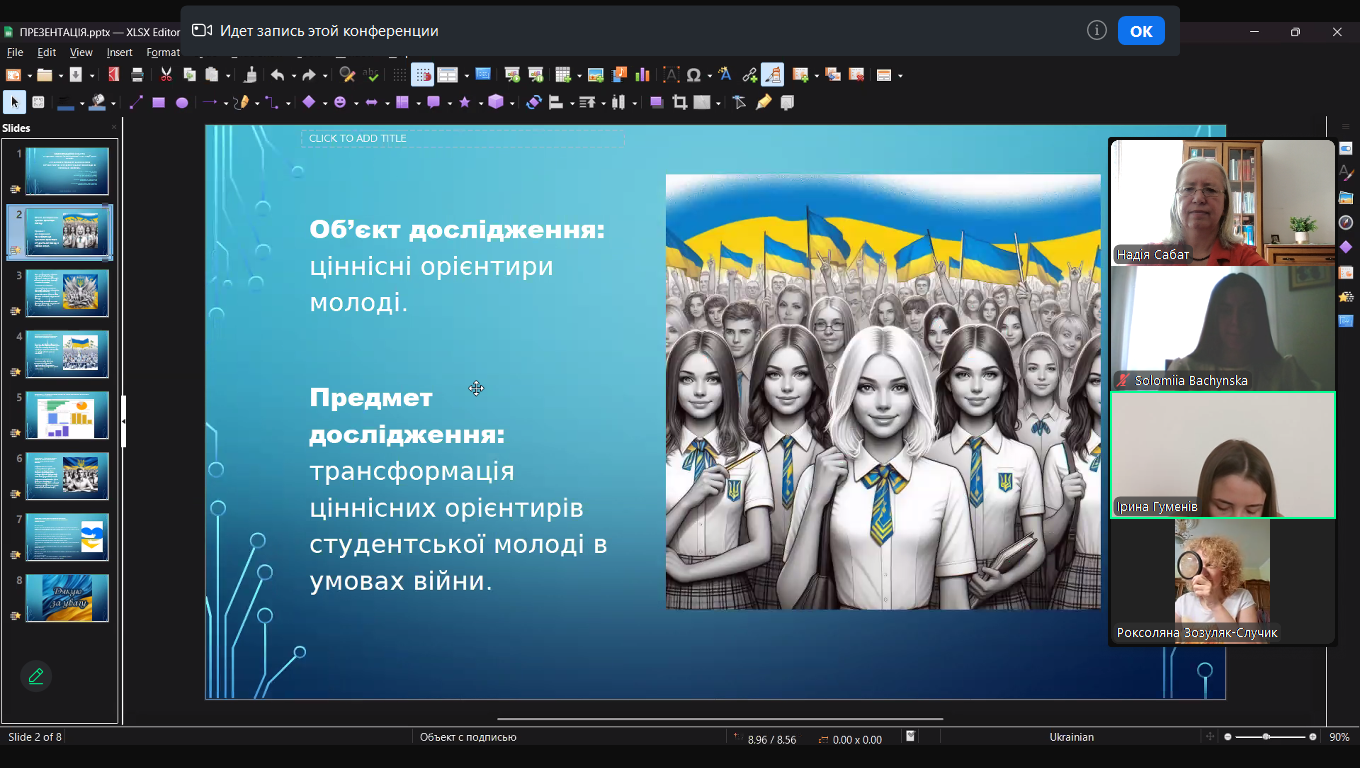Image resolution: width=1360 pixels, height=768 pixels.
Task: Expand the Undo history dropdown arrow
Action: point(291,76)
